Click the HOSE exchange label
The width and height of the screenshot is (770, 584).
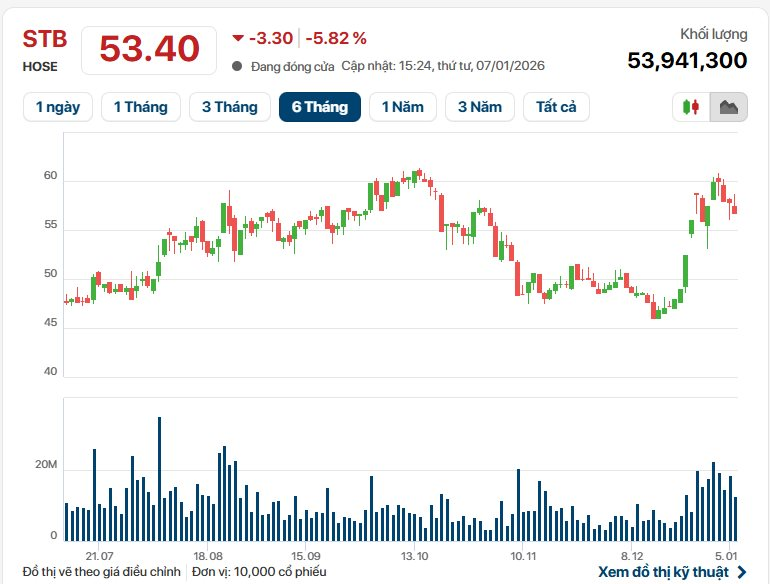[40, 67]
